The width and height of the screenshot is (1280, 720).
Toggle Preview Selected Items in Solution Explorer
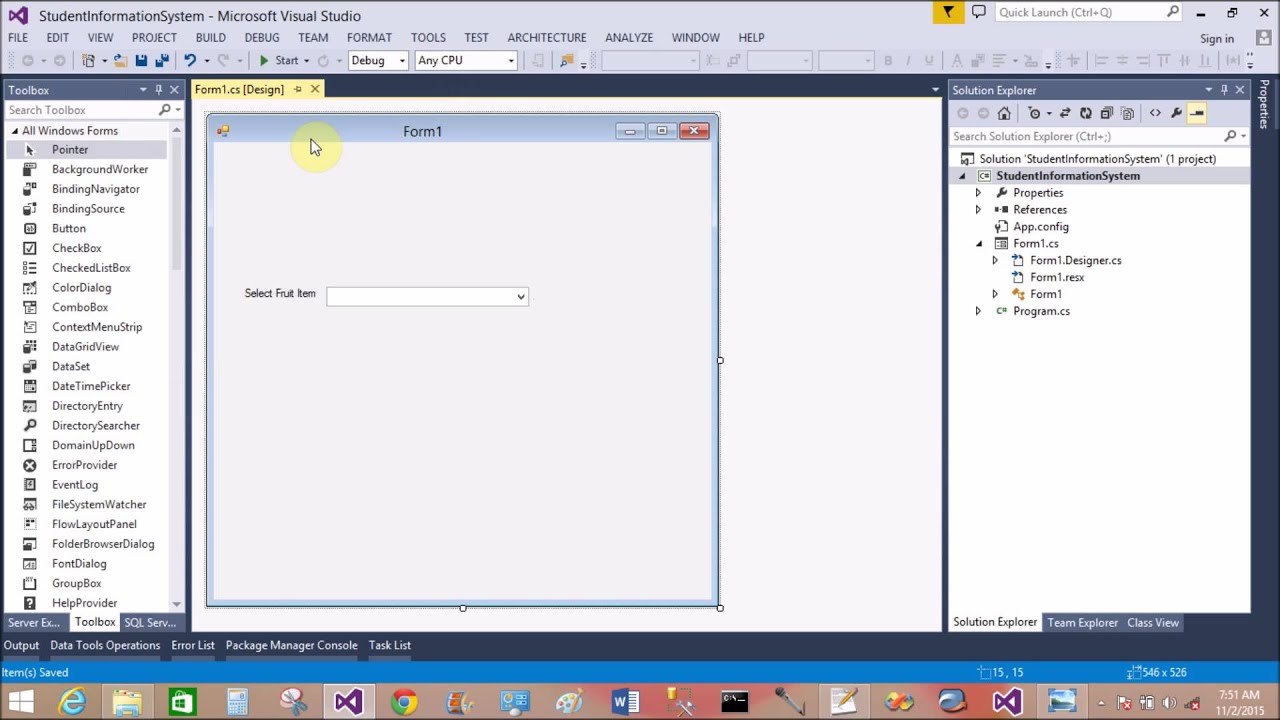pos(1197,113)
